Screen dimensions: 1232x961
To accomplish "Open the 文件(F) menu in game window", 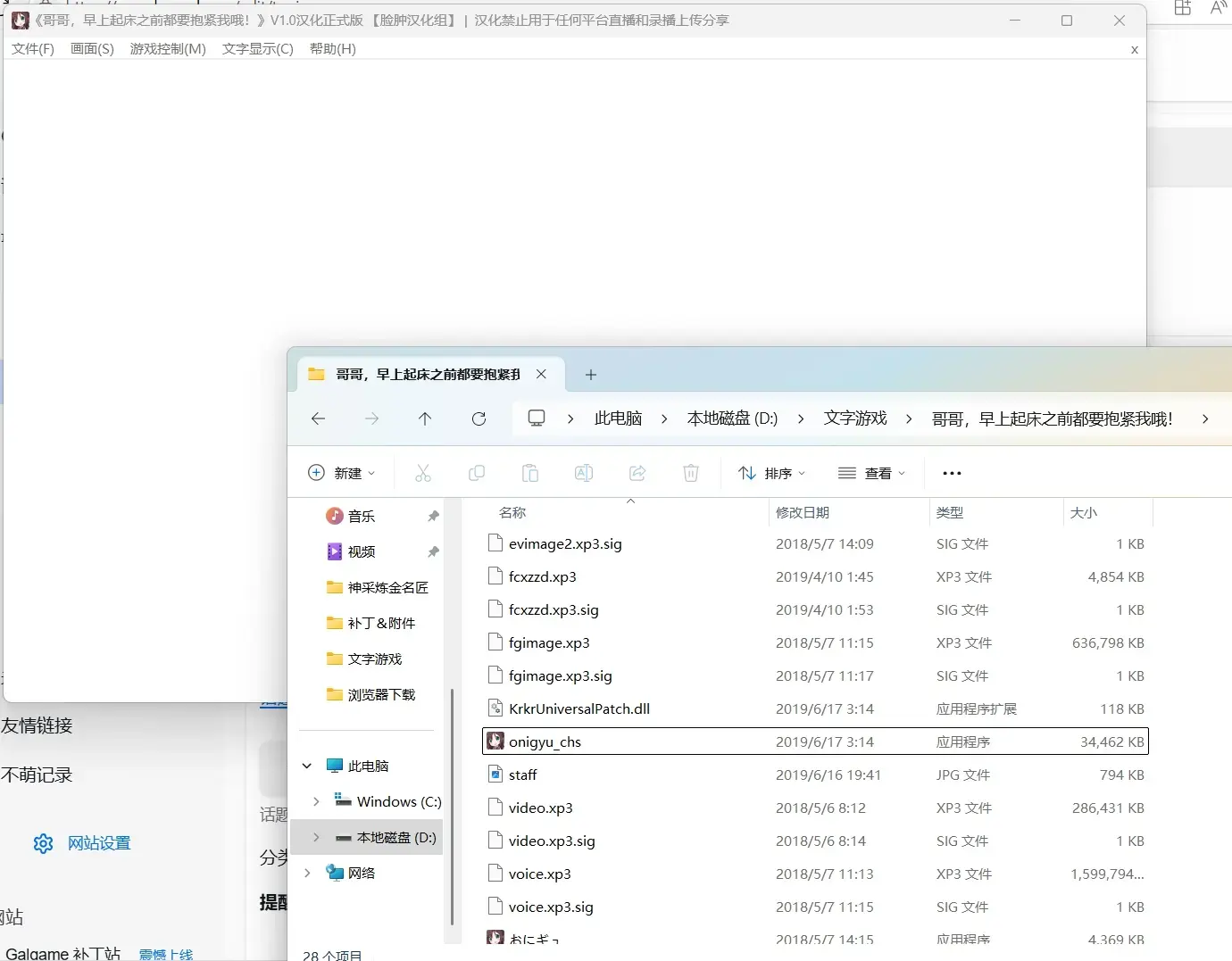I will coord(33,49).
